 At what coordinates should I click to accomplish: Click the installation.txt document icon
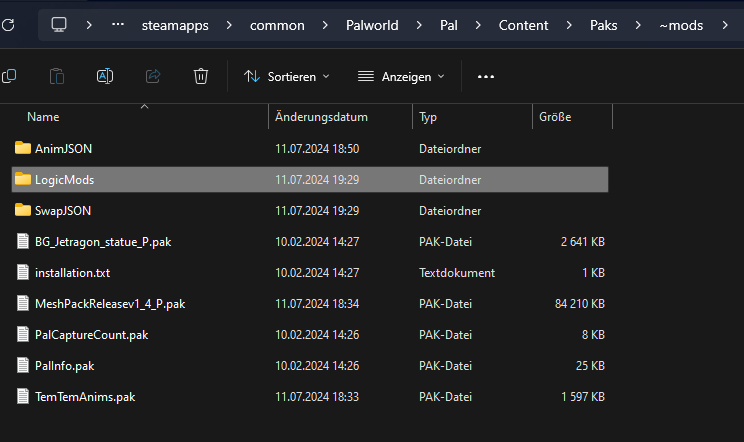coord(23,272)
